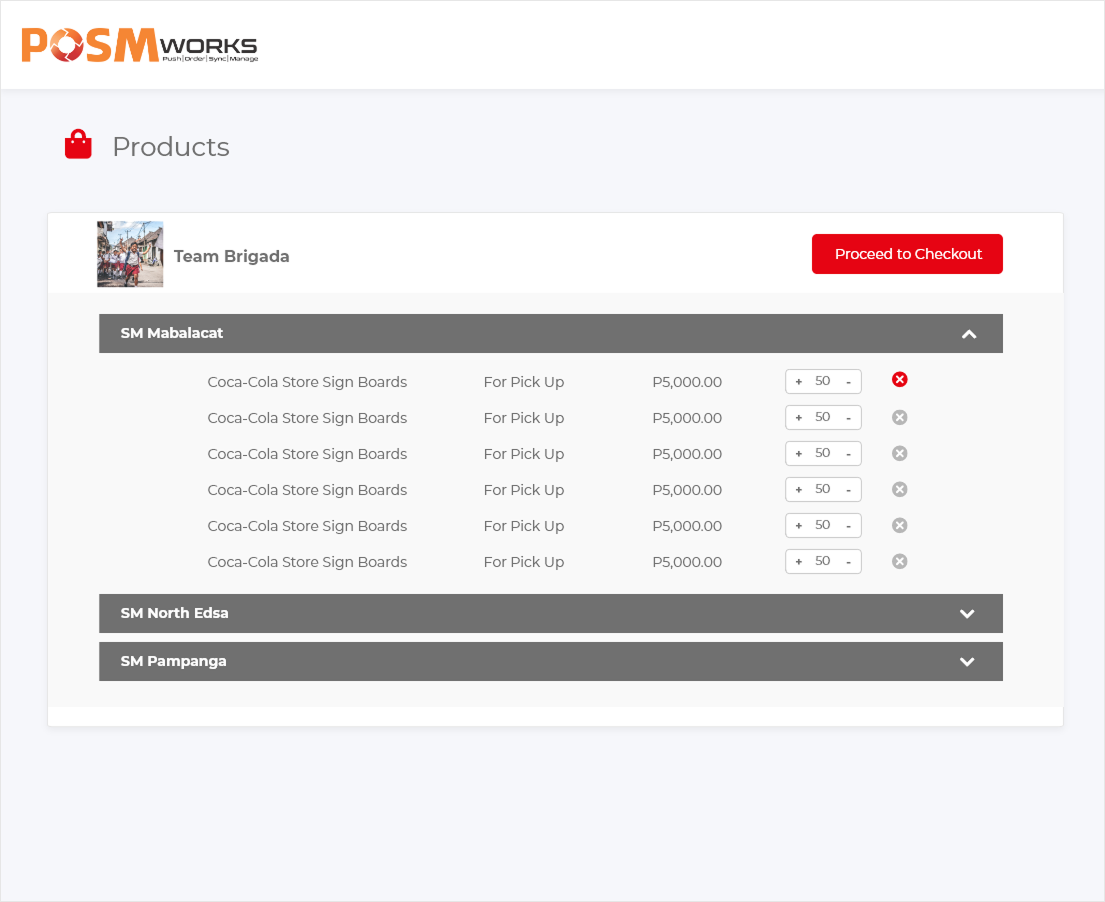The height and width of the screenshot is (902, 1105).
Task: Click the Products page heading
Action: (171, 147)
